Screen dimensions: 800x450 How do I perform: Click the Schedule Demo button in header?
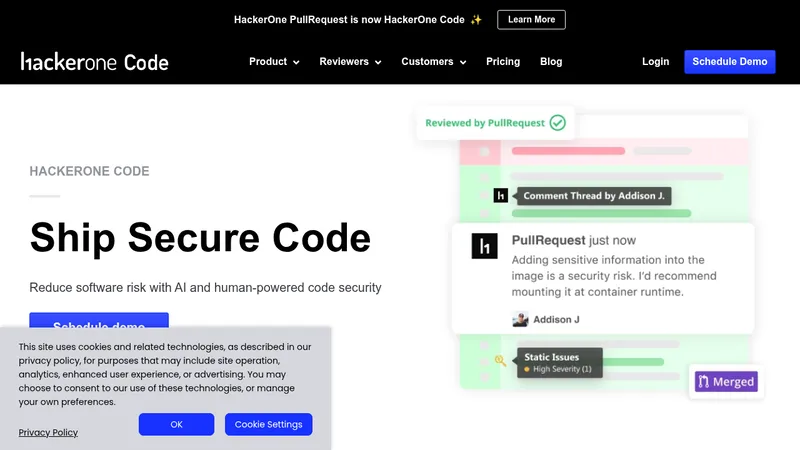coord(730,62)
